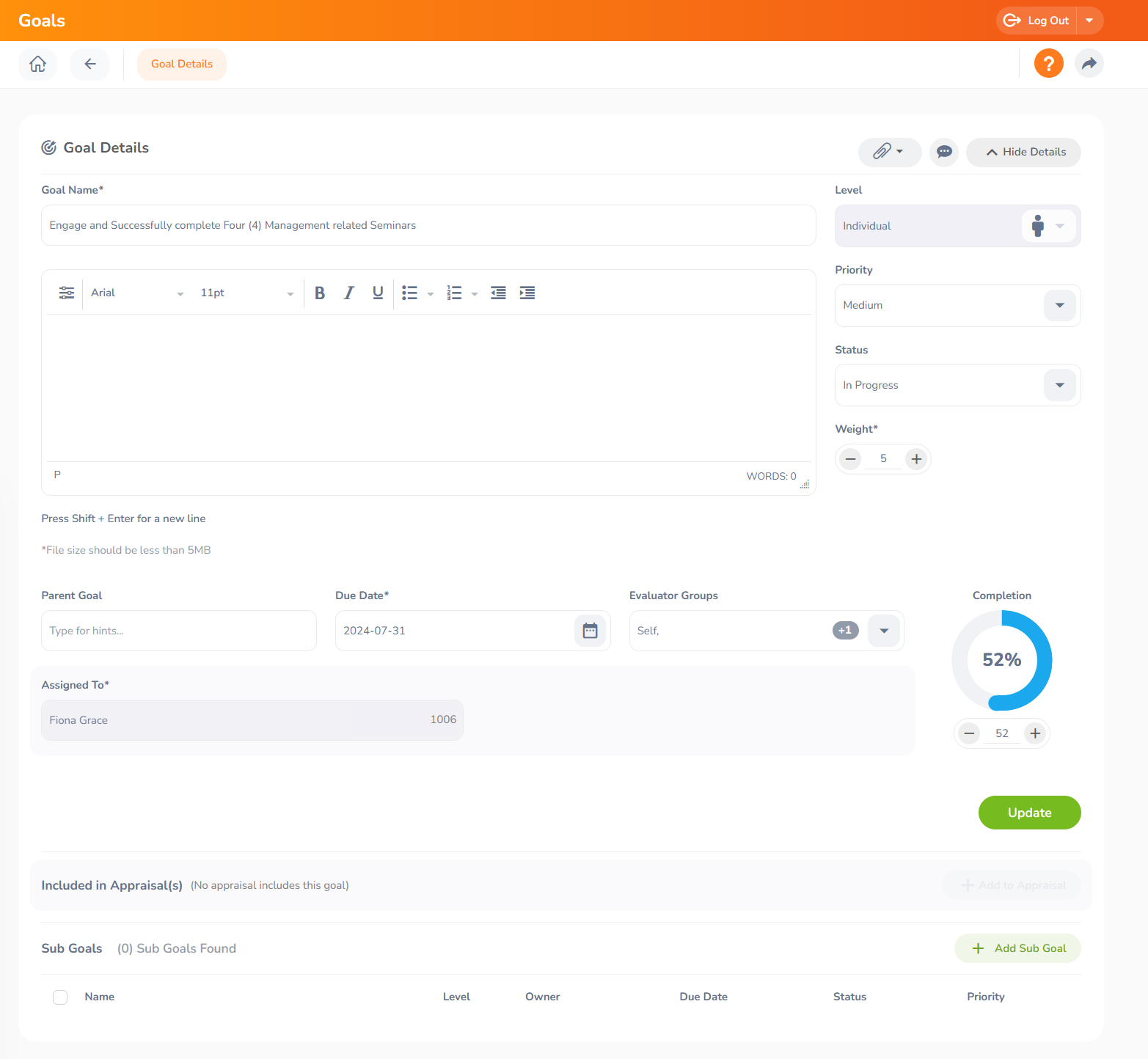
Task: Expand the Status dropdown showing In Progress
Action: tap(1059, 385)
